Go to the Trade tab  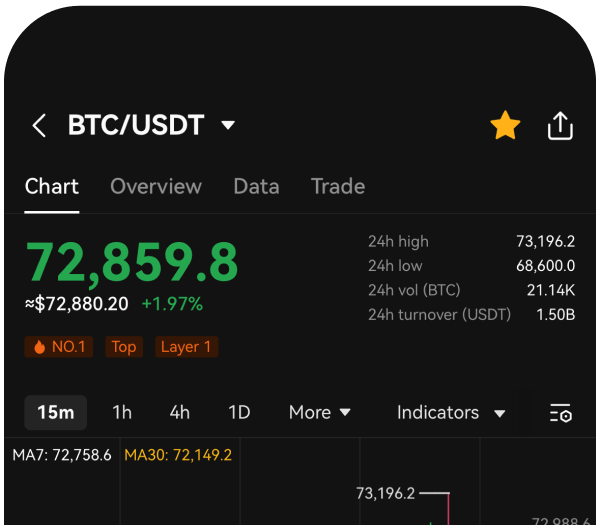pyautogui.click(x=338, y=187)
